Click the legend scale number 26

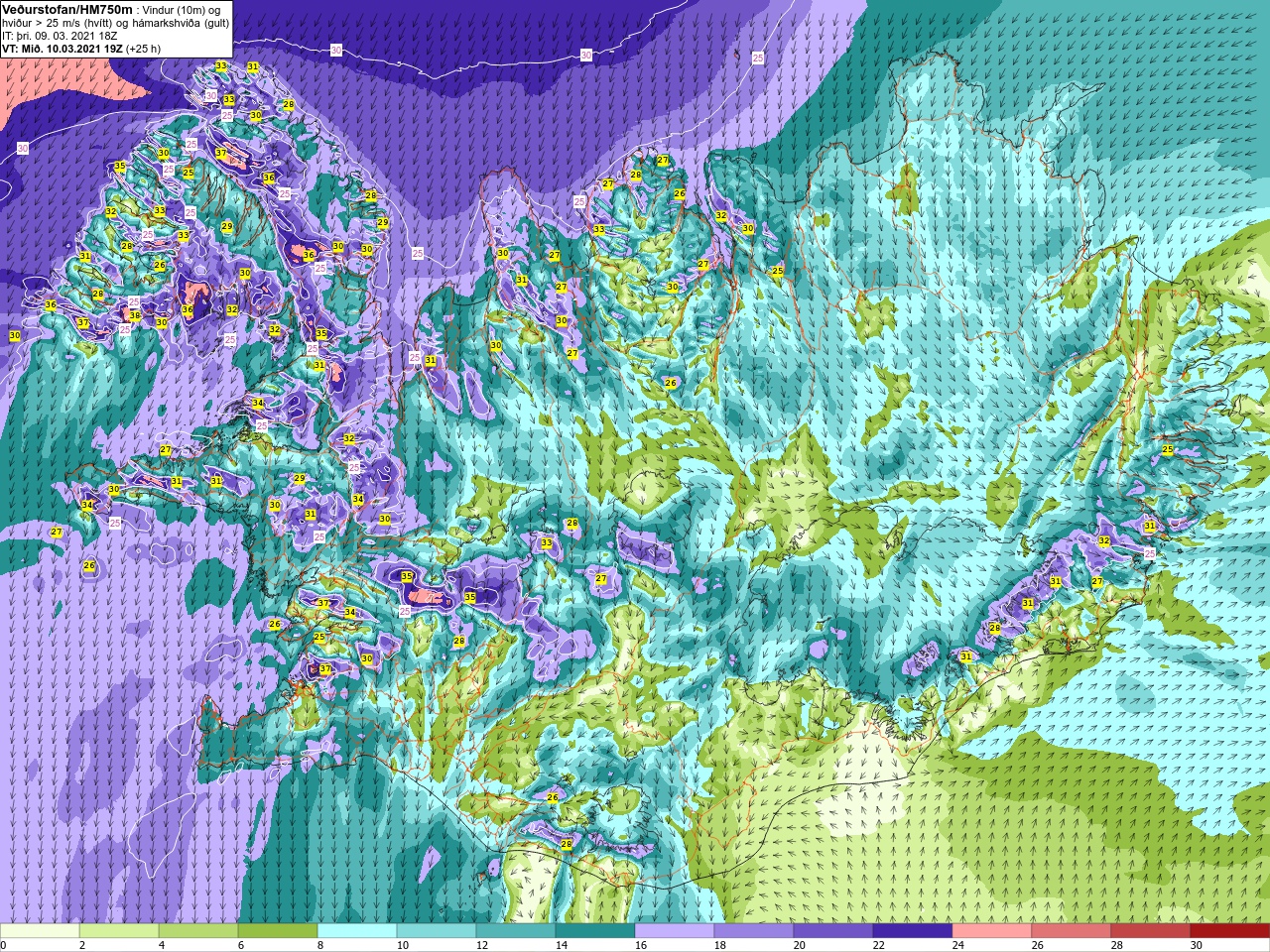[1038, 945]
